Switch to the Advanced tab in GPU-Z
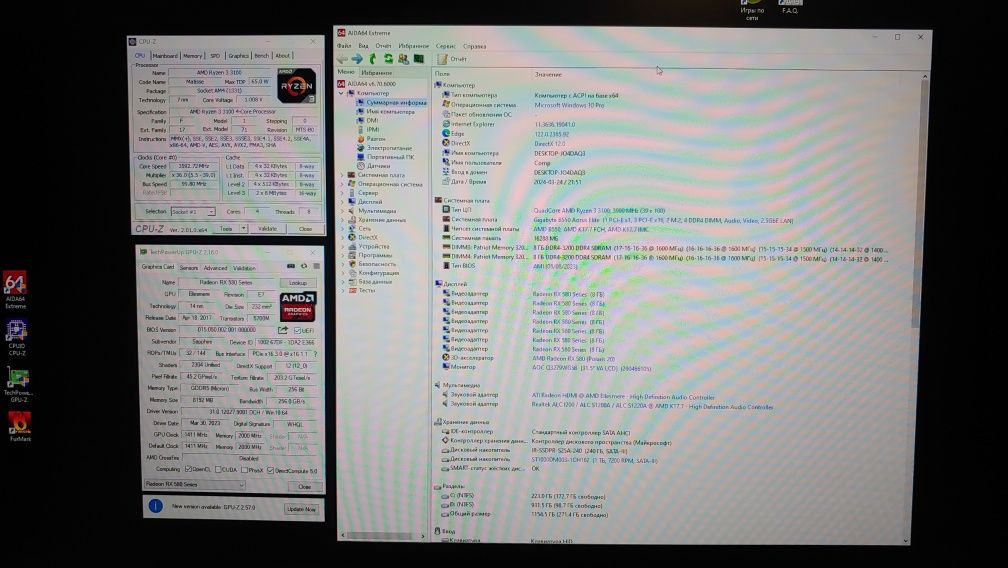 (215, 268)
